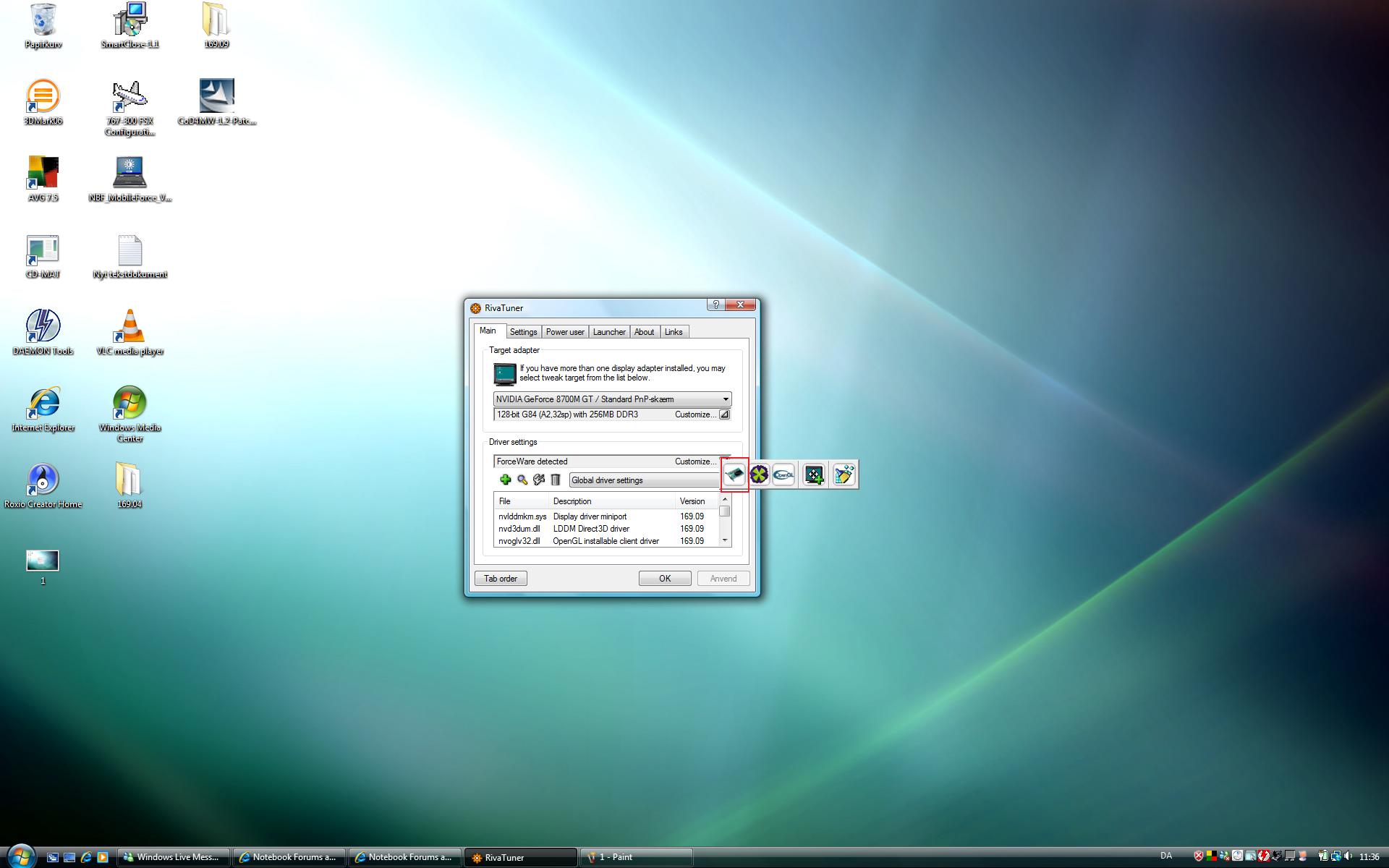
Task: Switch to the Settings tab
Action: pos(523,332)
